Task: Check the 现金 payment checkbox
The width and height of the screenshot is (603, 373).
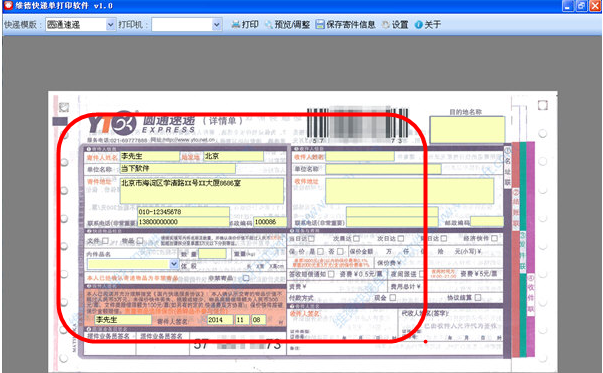Action: pos(392,298)
